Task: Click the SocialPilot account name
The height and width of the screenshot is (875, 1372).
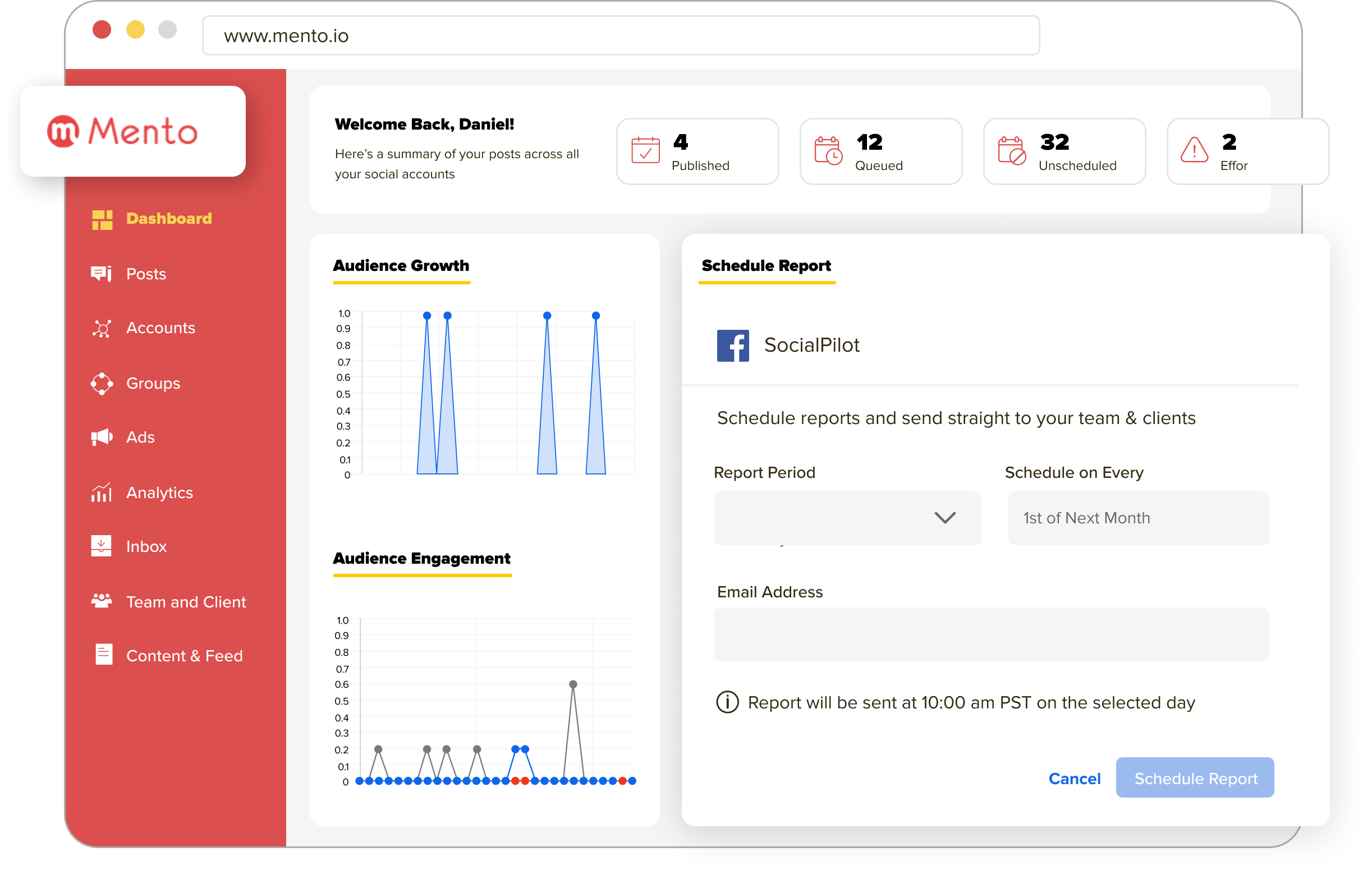Action: pos(813,346)
